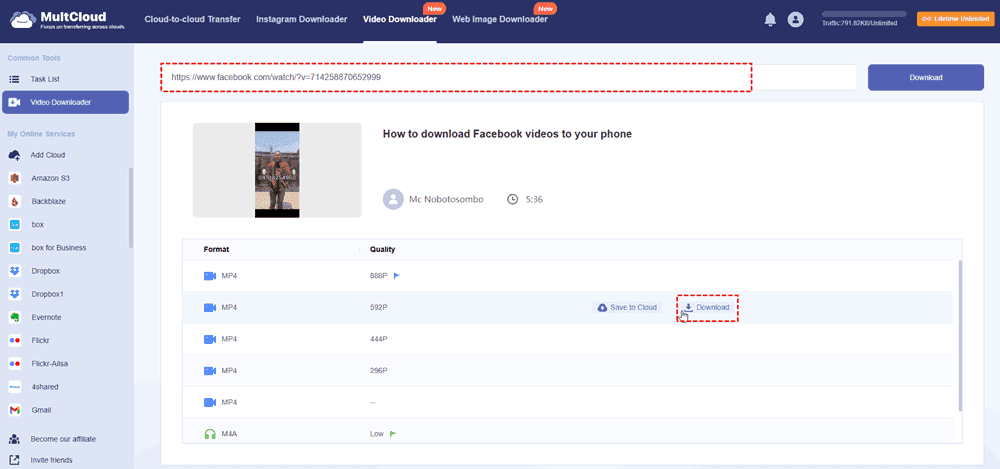Click the Mc Nobotosombo author name
The image size is (1000, 469).
pyautogui.click(x=446, y=200)
